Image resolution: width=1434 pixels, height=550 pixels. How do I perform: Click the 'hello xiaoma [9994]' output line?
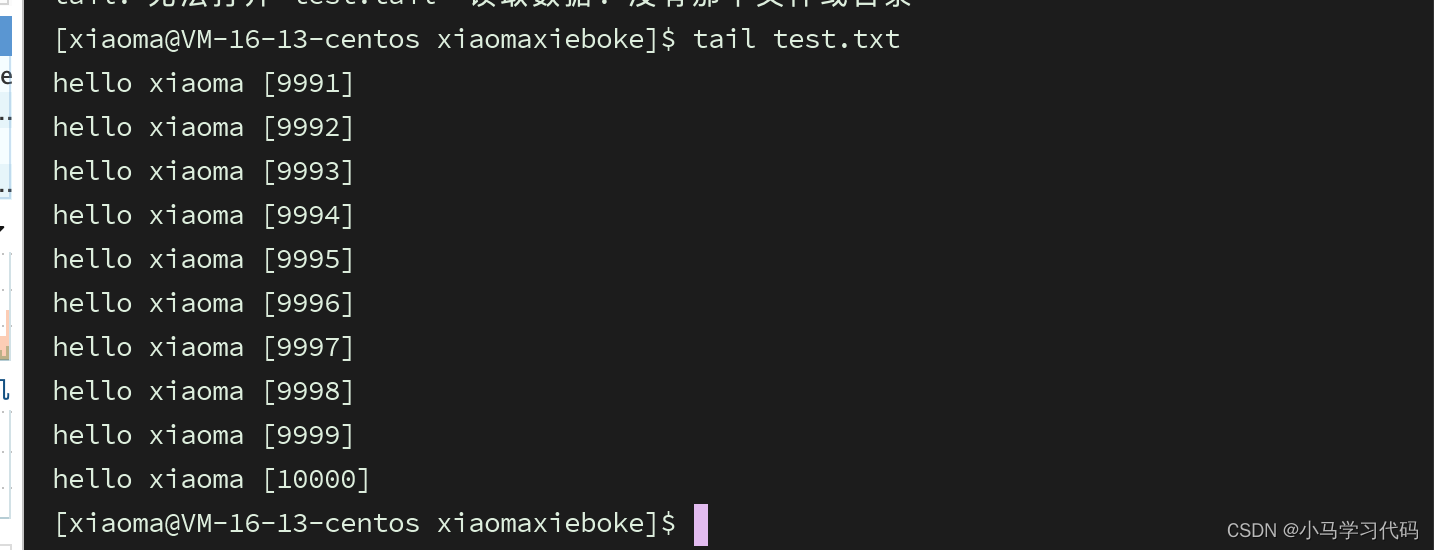[204, 216]
